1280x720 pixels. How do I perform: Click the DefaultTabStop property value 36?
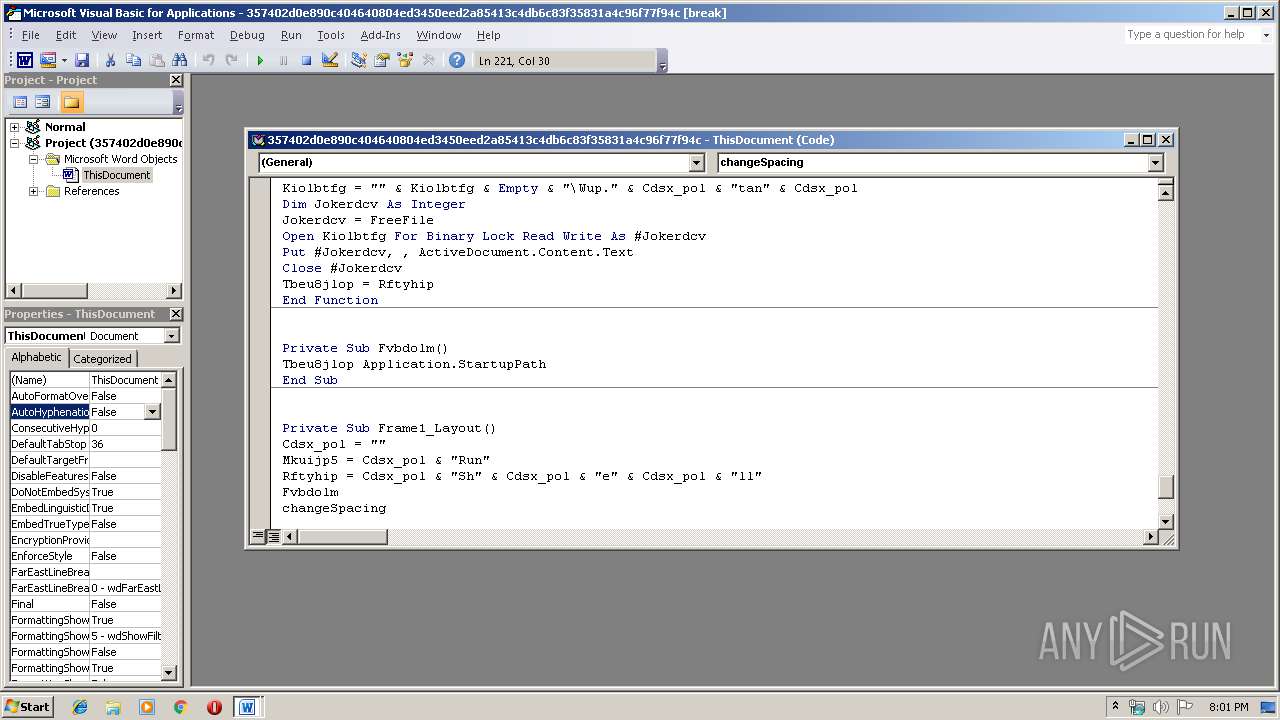pos(125,444)
